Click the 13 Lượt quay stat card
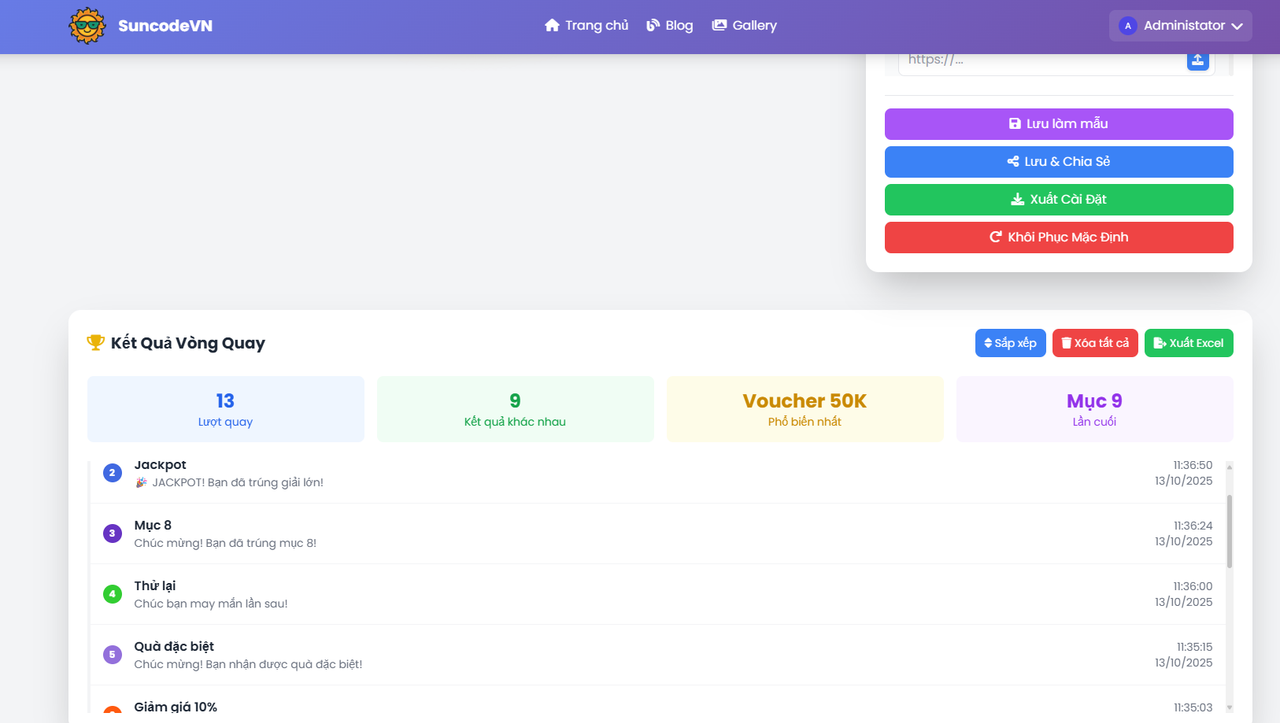Viewport: 1280px width, 723px height. 226,409
